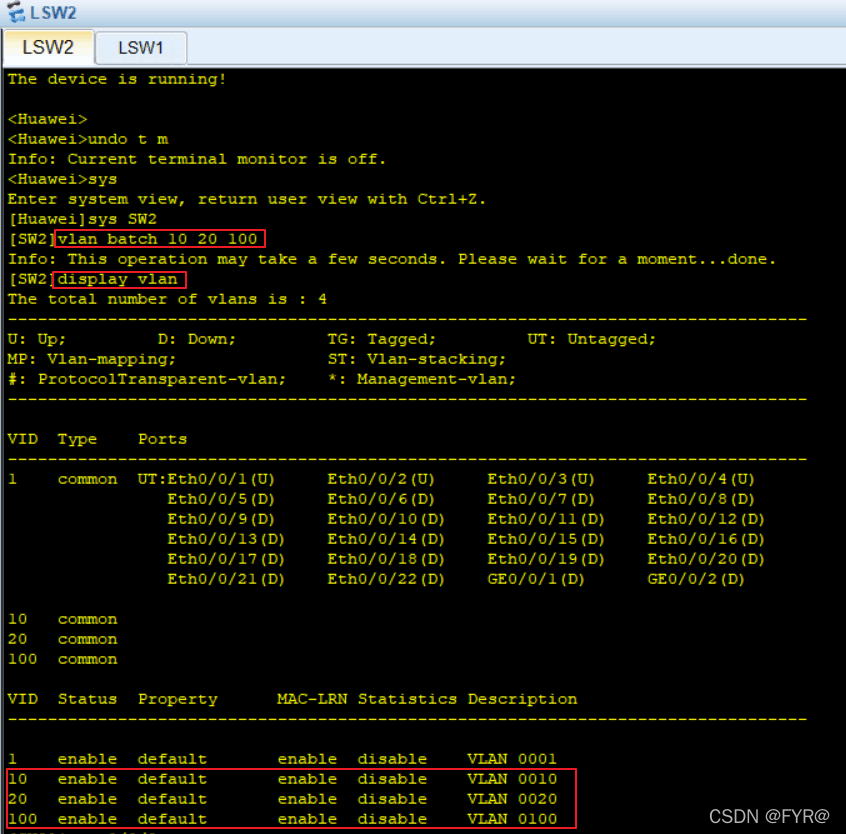Viewport: 846px width, 834px height.
Task: Click the 'Eth0/0/4(U)' port entry
Action: click(701, 479)
